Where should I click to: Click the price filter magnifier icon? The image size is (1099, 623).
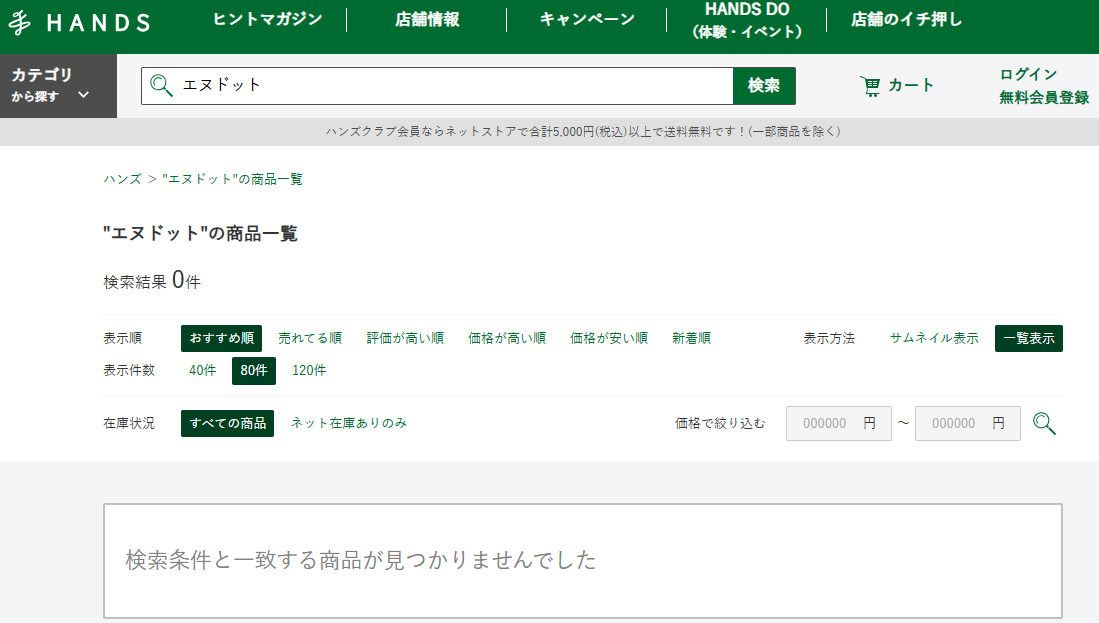tap(1044, 423)
